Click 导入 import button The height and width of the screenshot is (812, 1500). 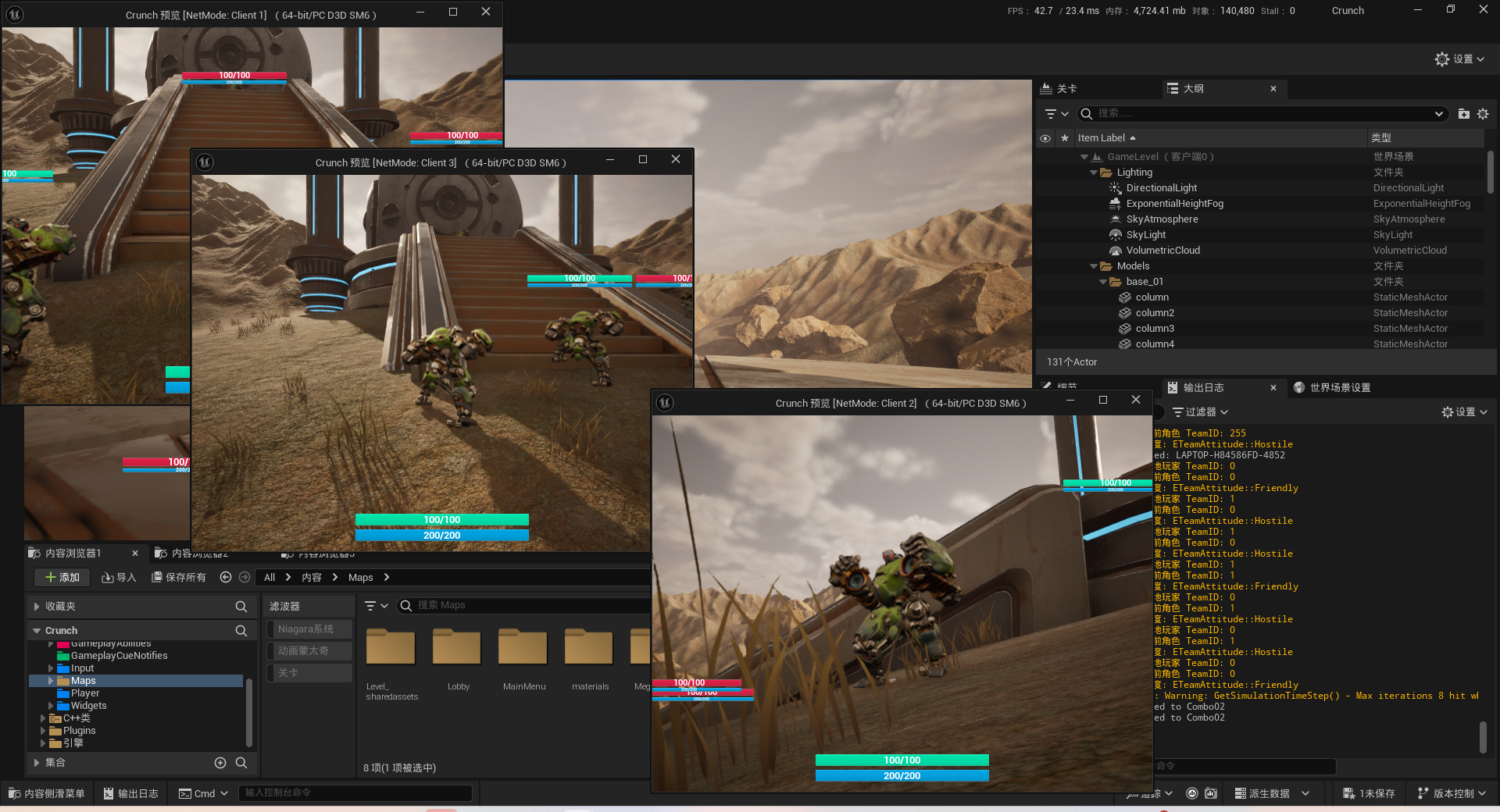[119, 578]
